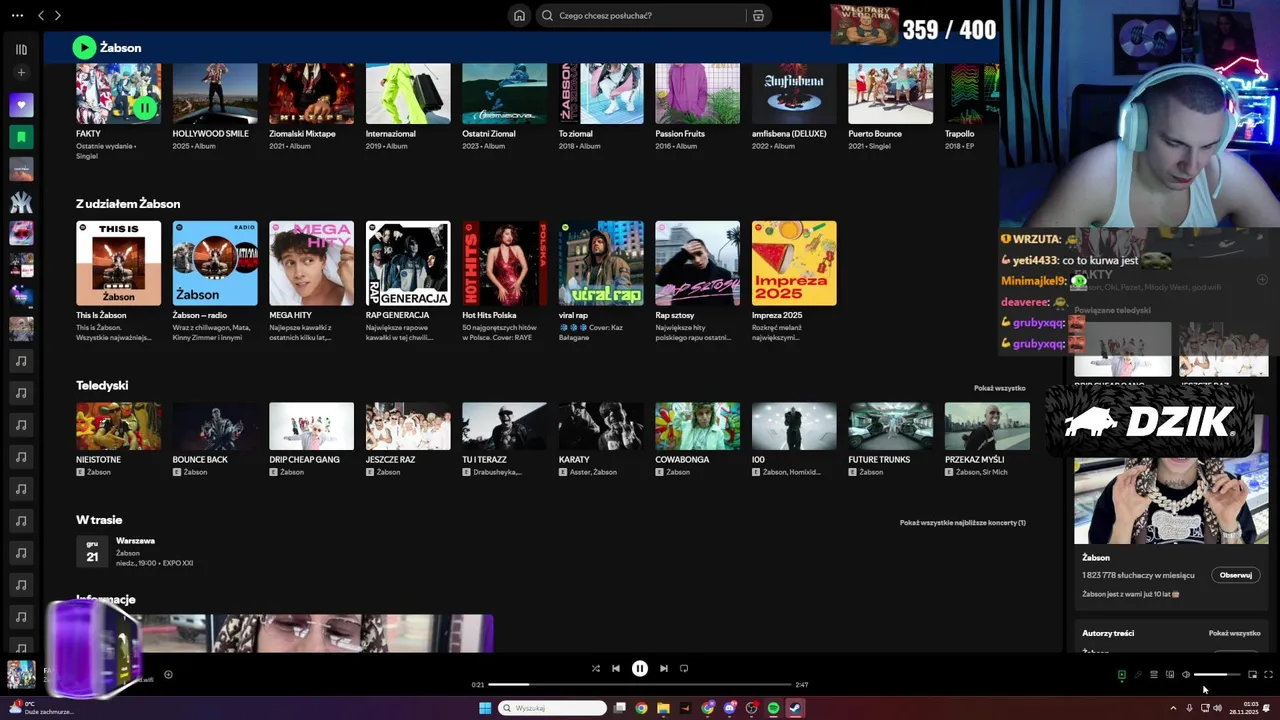This screenshot has height=720, width=1280.
Task: Click 'Pokaż wszystkie najbliższe koncerty (1)' link
Action: tap(962, 523)
